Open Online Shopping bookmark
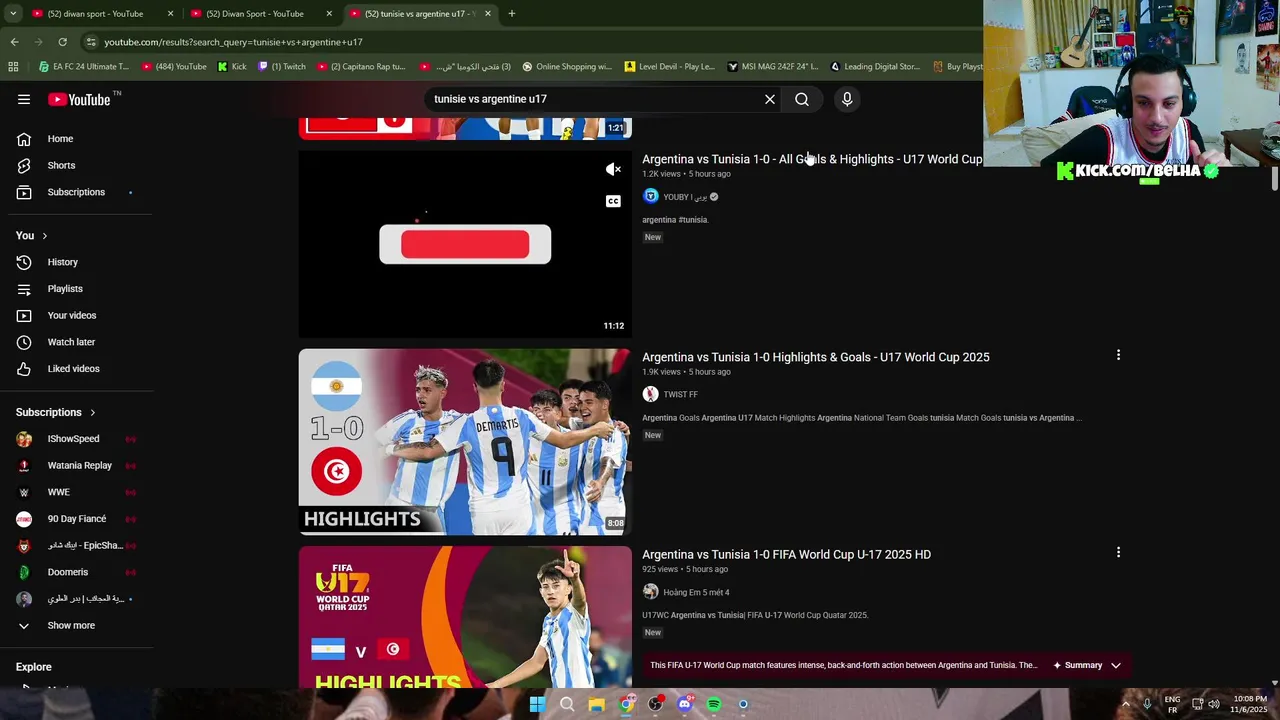Screen dimensions: 1280x720 tap(567, 67)
